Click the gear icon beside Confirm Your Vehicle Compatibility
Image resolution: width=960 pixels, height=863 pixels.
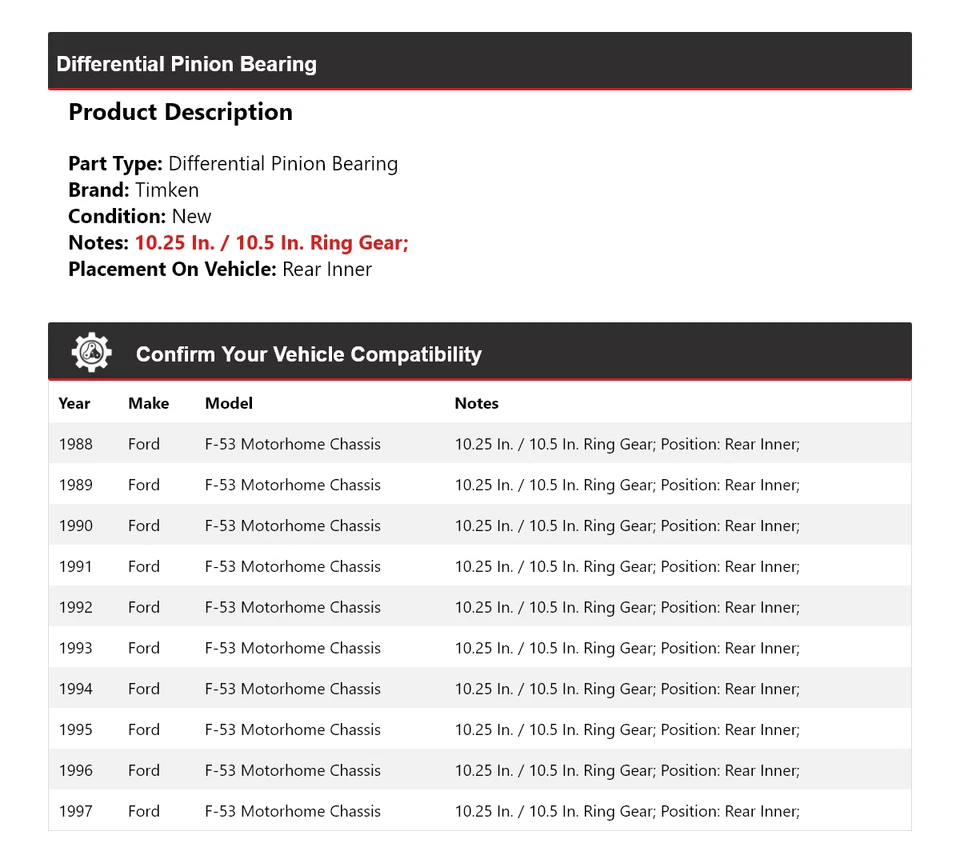click(x=91, y=353)
